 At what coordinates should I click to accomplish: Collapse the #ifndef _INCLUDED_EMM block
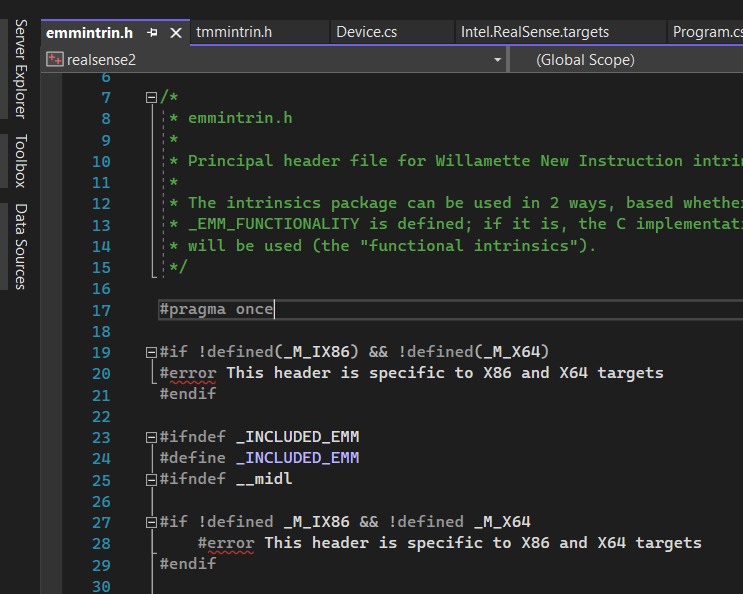click(151, 437)
